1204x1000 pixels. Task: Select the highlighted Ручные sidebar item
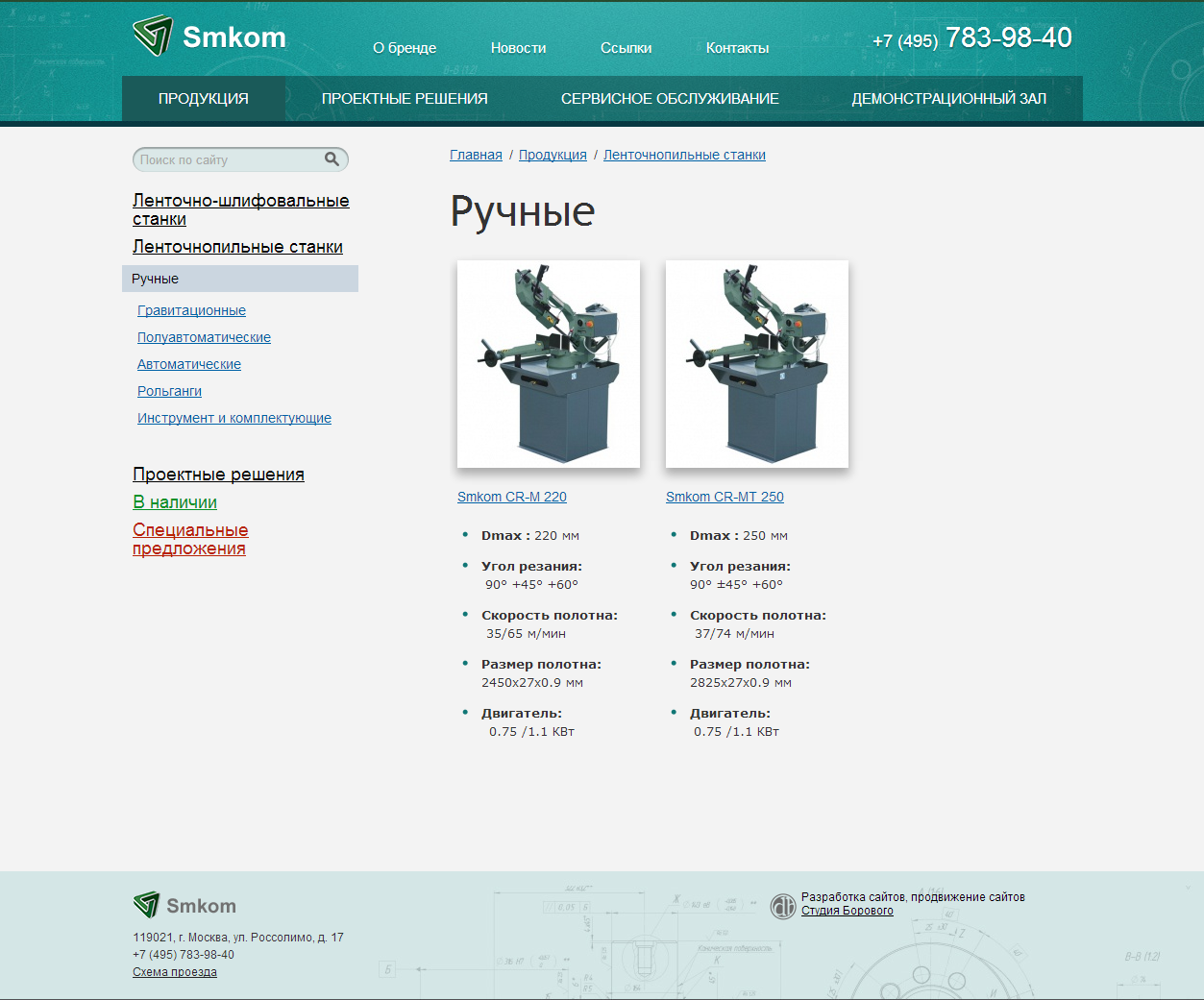240,279
